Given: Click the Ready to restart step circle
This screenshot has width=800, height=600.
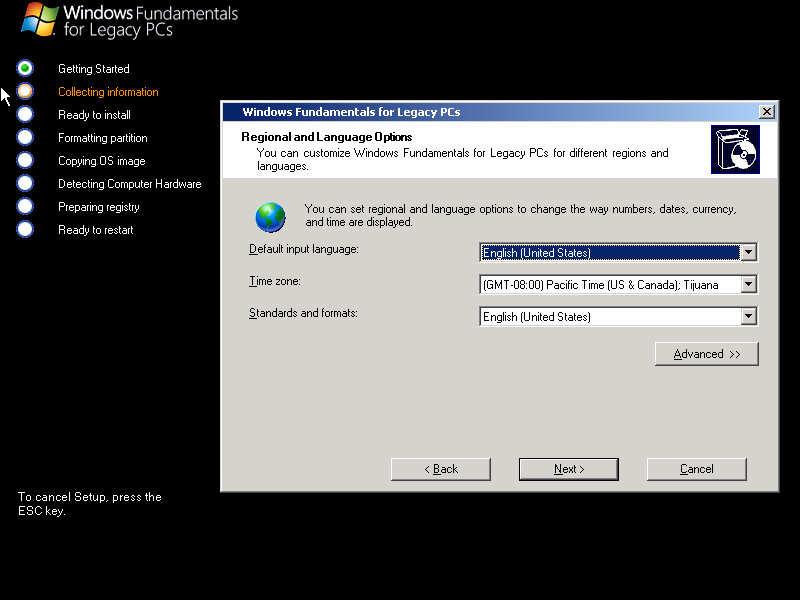Looking at the screenshot, I should point(25,229).
